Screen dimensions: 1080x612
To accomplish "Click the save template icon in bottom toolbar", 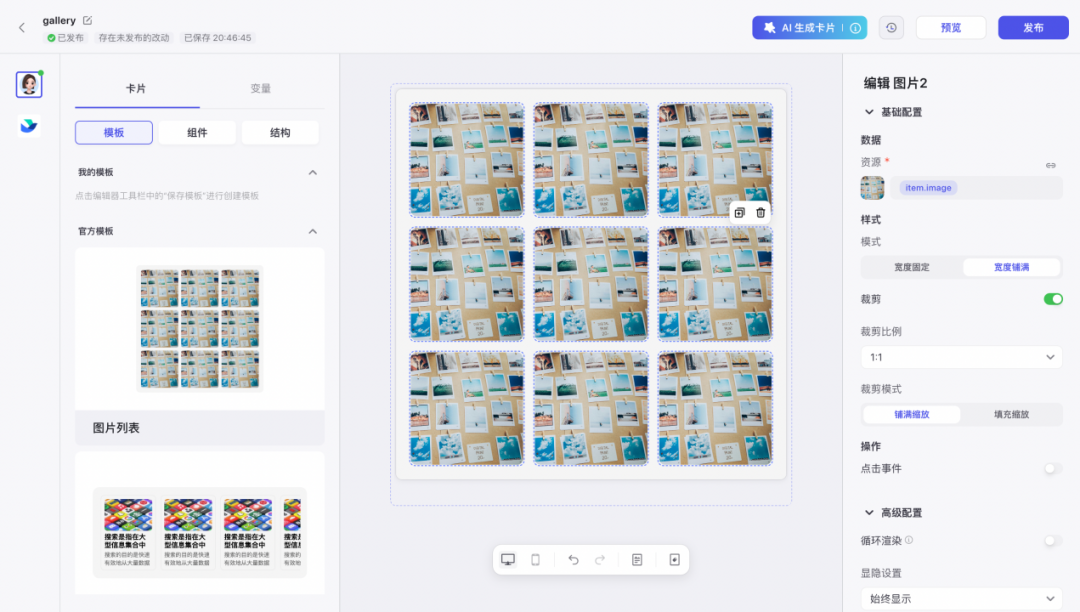I will (674, 560).
